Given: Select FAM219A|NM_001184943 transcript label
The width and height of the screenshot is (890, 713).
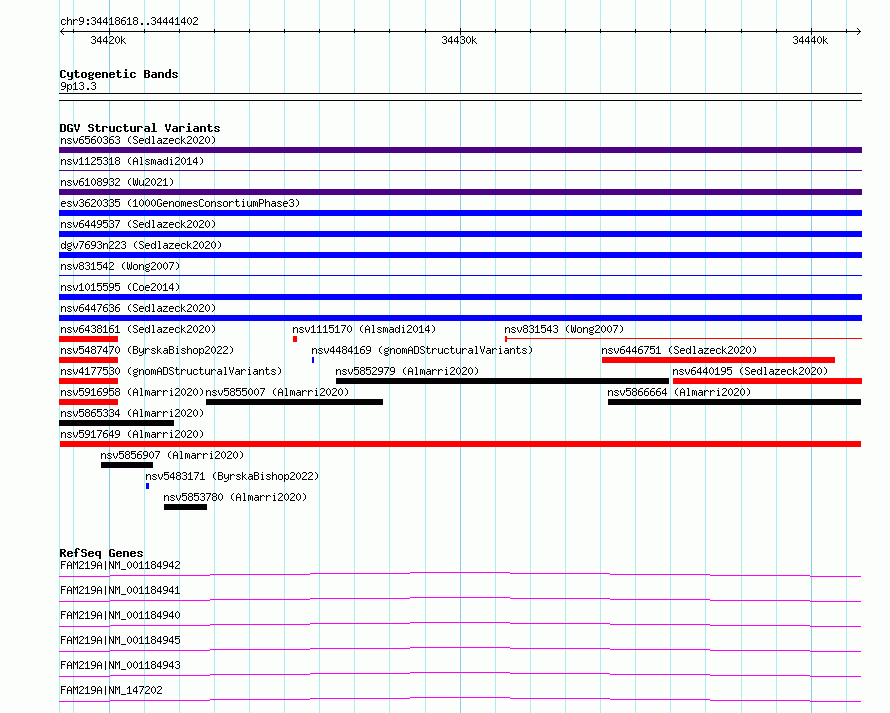Looking at the screenshot, I should [120, 665].
